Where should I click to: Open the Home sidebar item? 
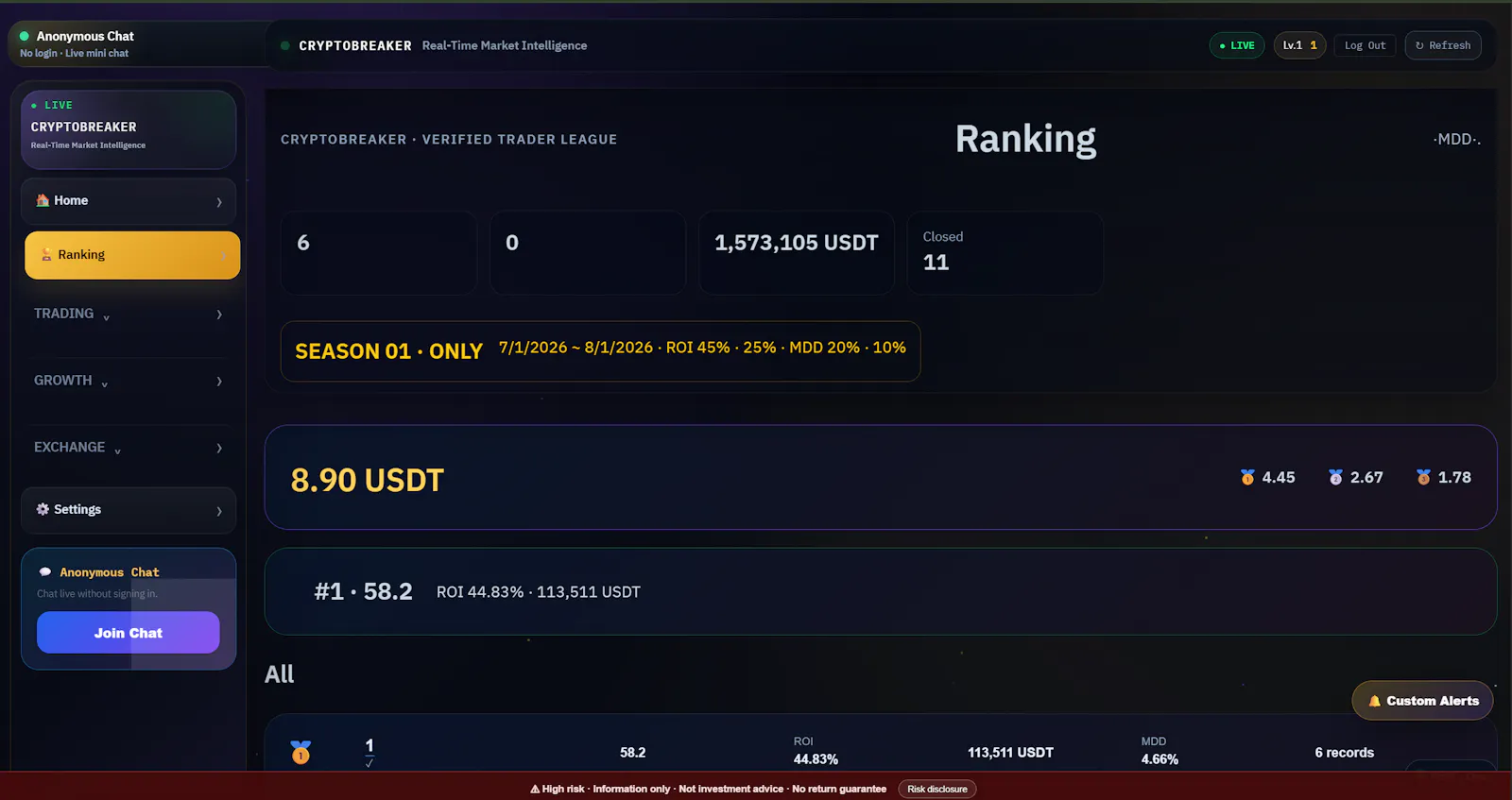(129, 201)
